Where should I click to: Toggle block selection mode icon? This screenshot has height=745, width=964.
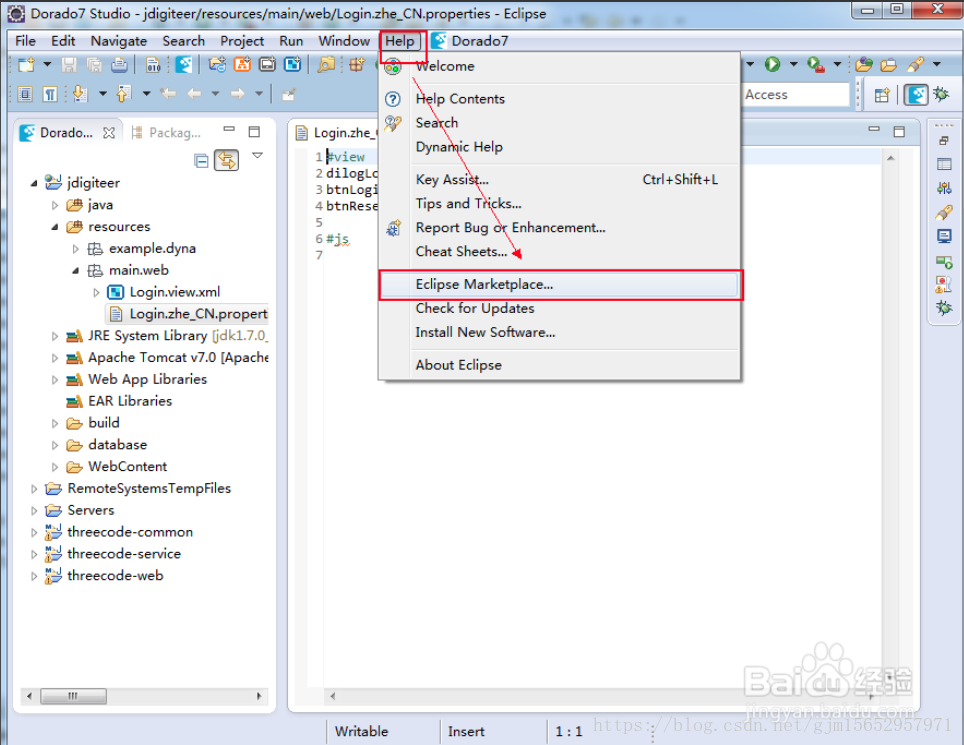coord(25,94)
